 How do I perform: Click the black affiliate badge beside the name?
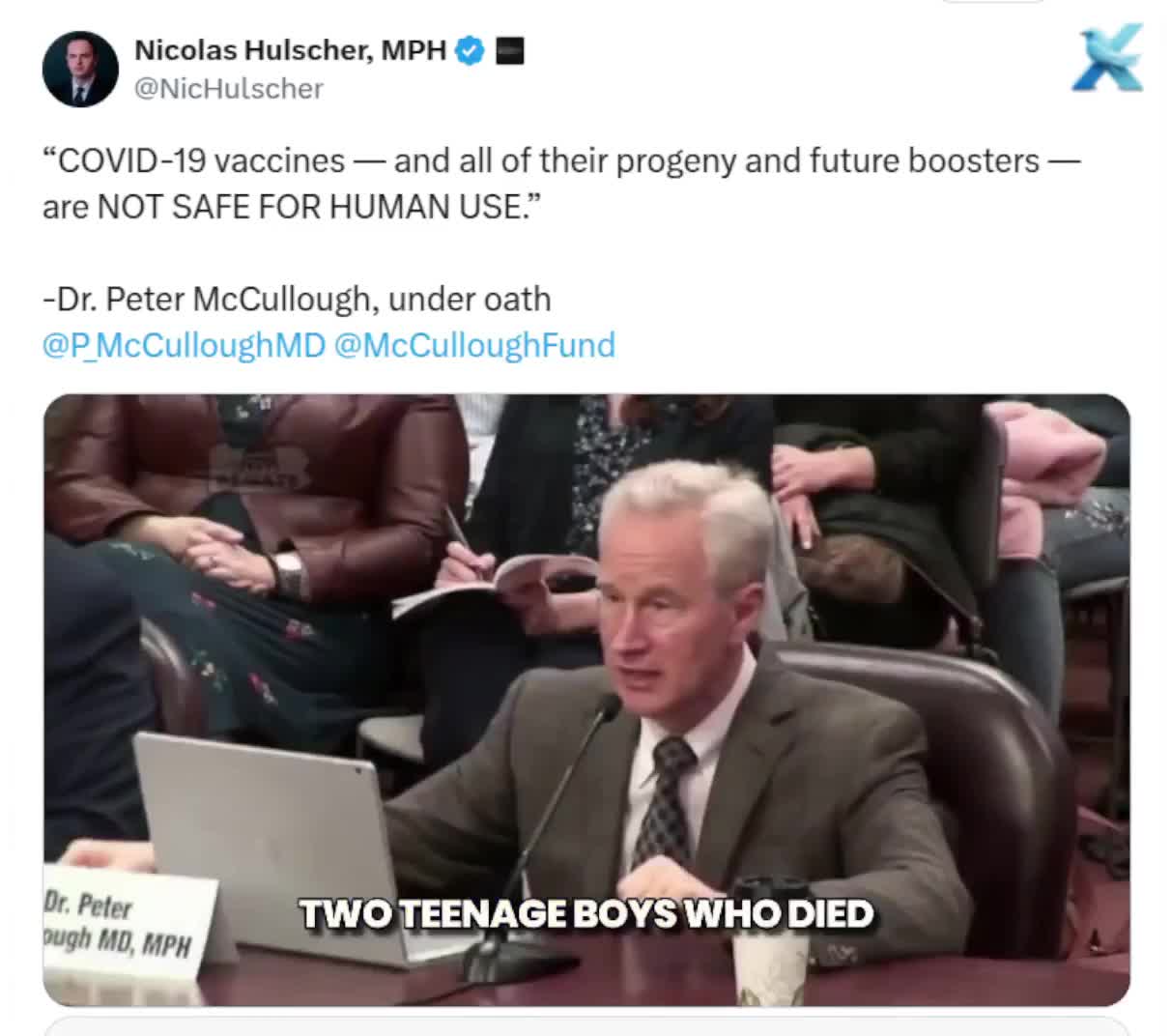pos(509,50)
